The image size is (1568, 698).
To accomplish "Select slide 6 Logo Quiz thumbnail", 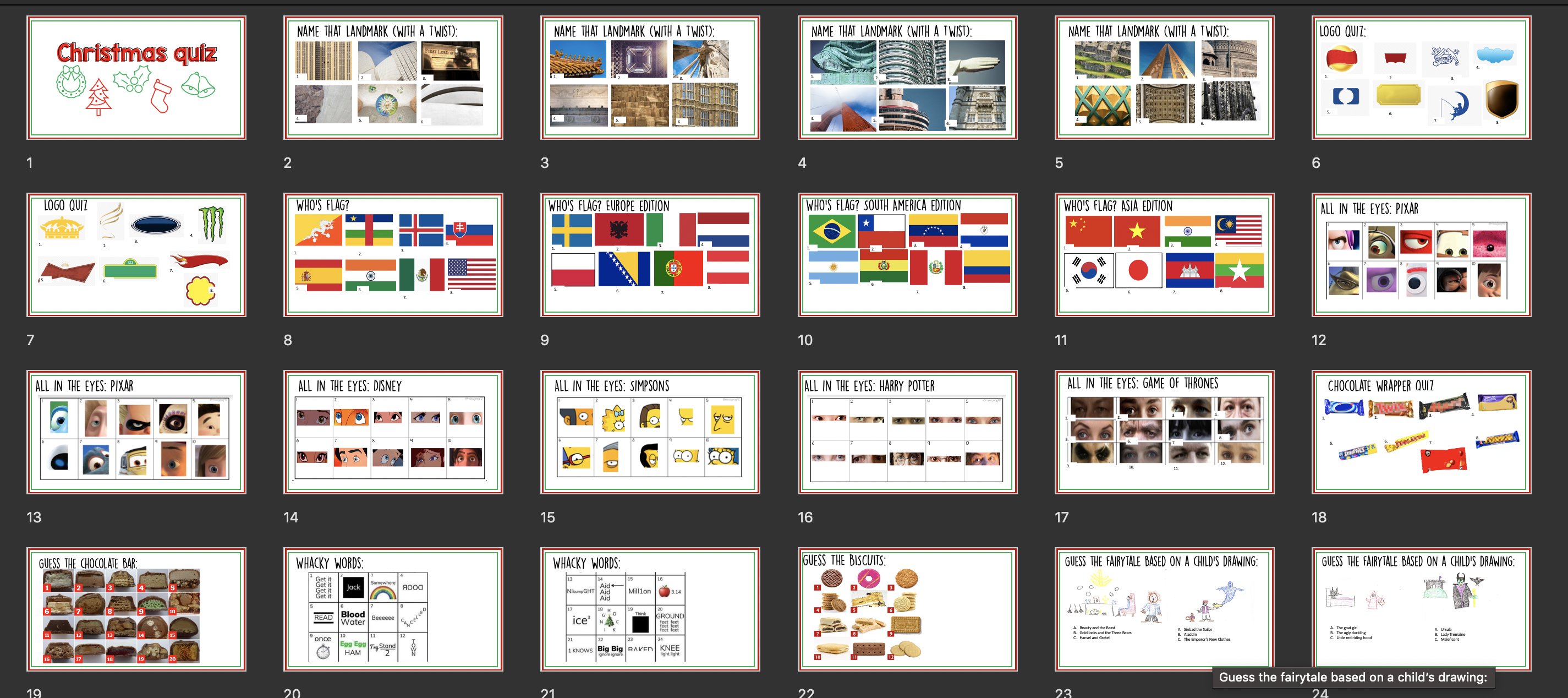I will (x=1421, y=78).
